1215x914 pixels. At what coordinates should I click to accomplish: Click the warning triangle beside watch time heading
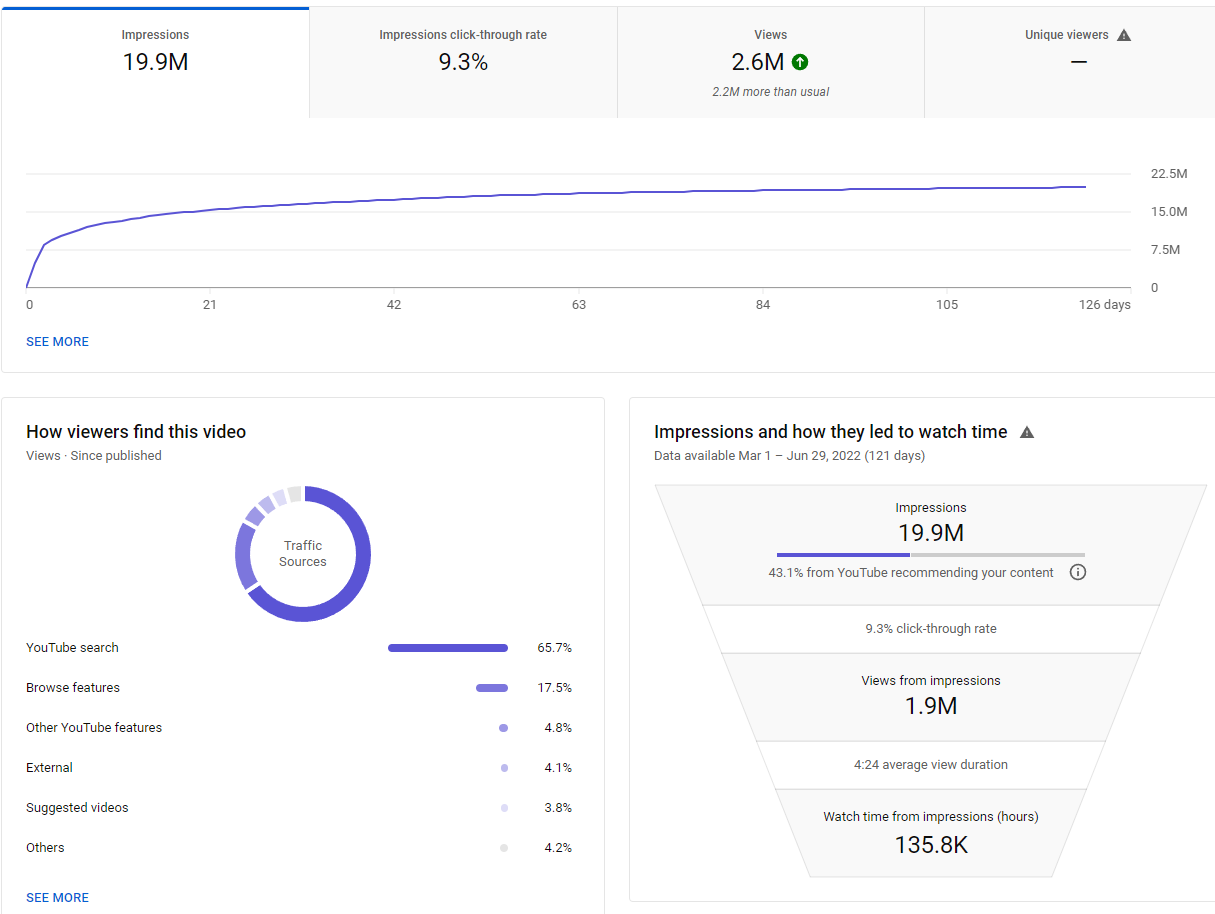tap(1027, 432)
